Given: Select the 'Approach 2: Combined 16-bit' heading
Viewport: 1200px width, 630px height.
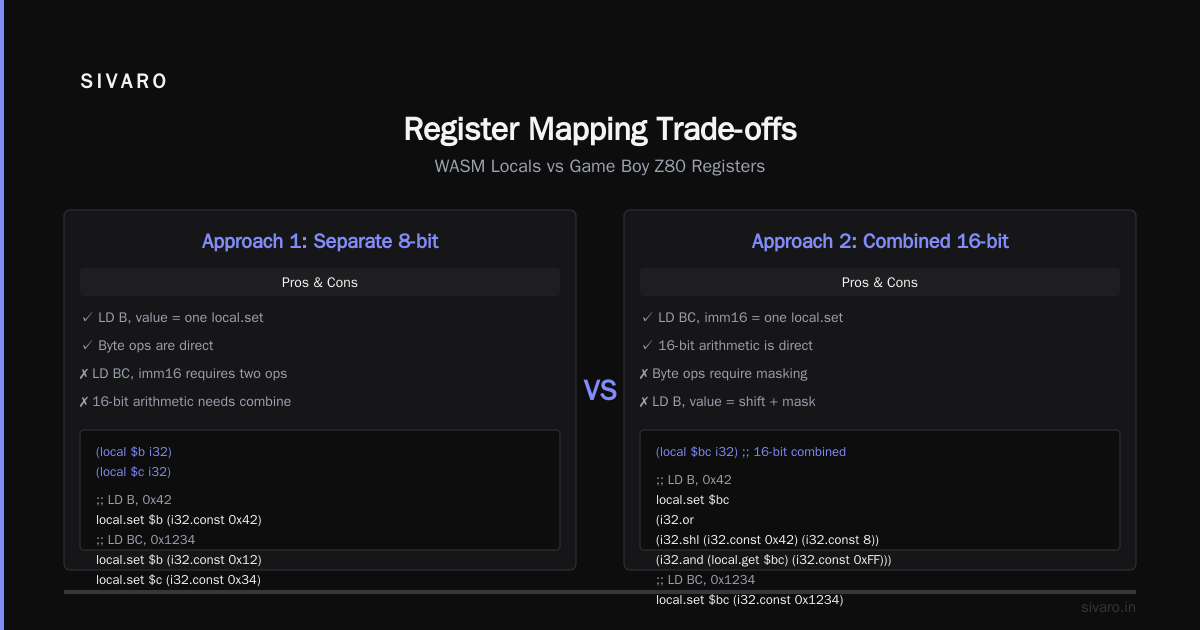Looking at the screenshot, I should pos(880,241).
